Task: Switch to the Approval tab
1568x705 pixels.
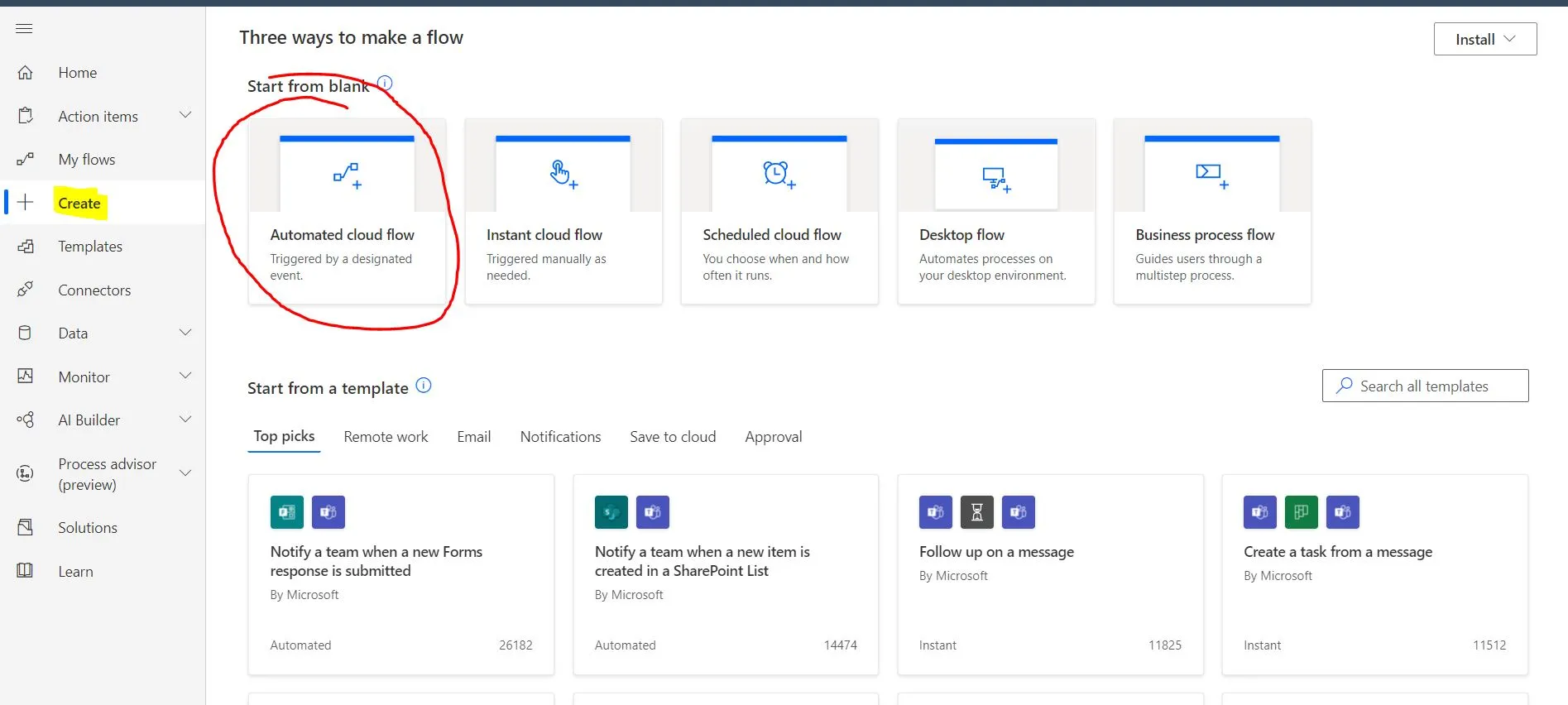Action: click(x=773, y=437)
